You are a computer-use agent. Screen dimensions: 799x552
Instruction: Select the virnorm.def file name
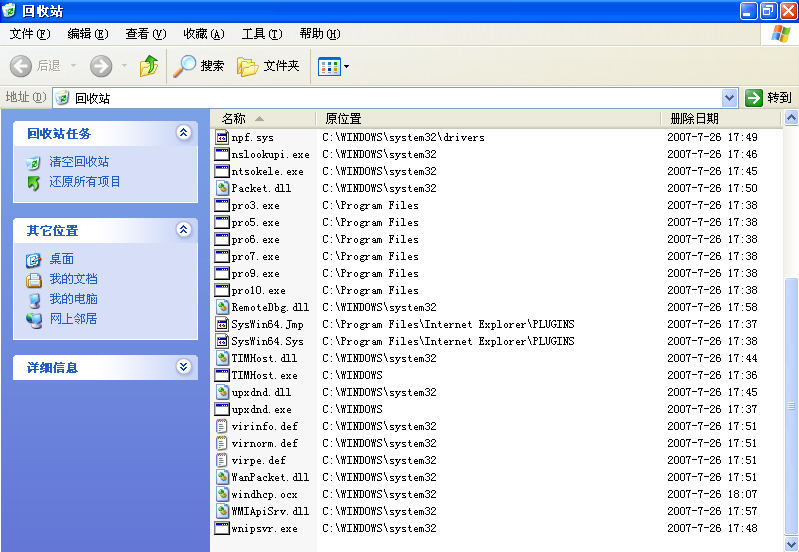pos(264,443)
